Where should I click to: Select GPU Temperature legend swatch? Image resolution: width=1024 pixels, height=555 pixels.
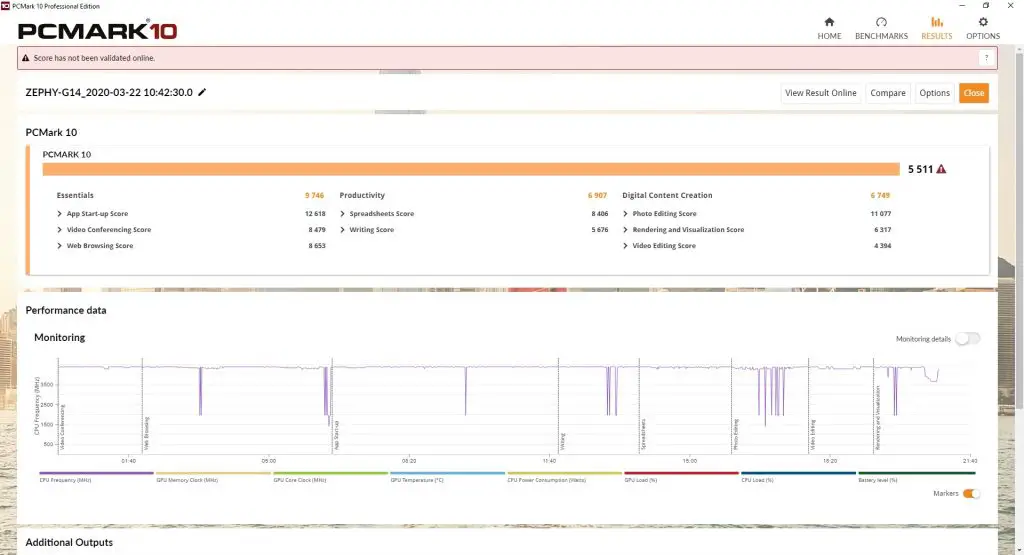point(447,473)
